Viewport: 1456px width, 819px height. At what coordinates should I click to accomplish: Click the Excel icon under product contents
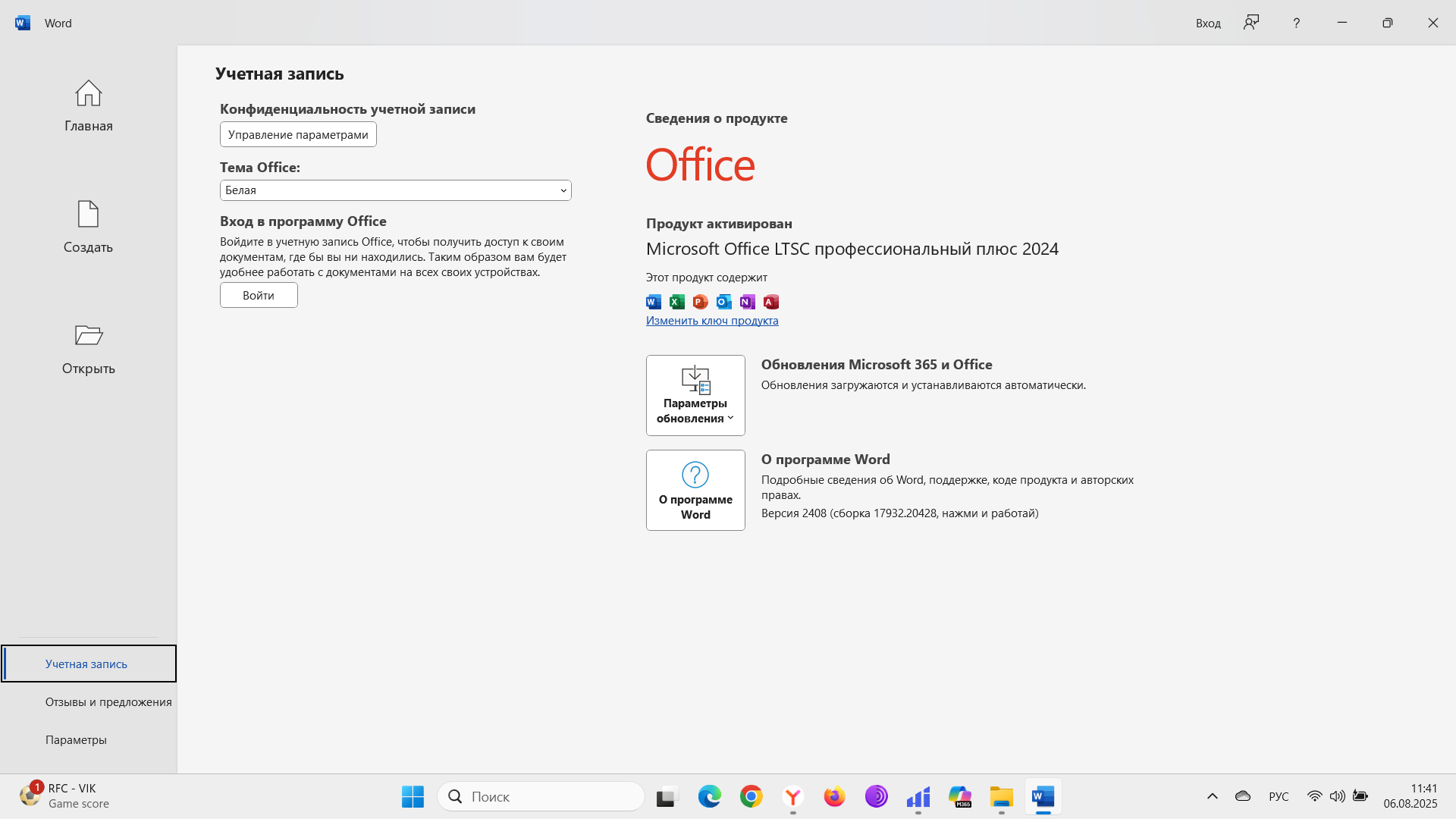point(677,302)
